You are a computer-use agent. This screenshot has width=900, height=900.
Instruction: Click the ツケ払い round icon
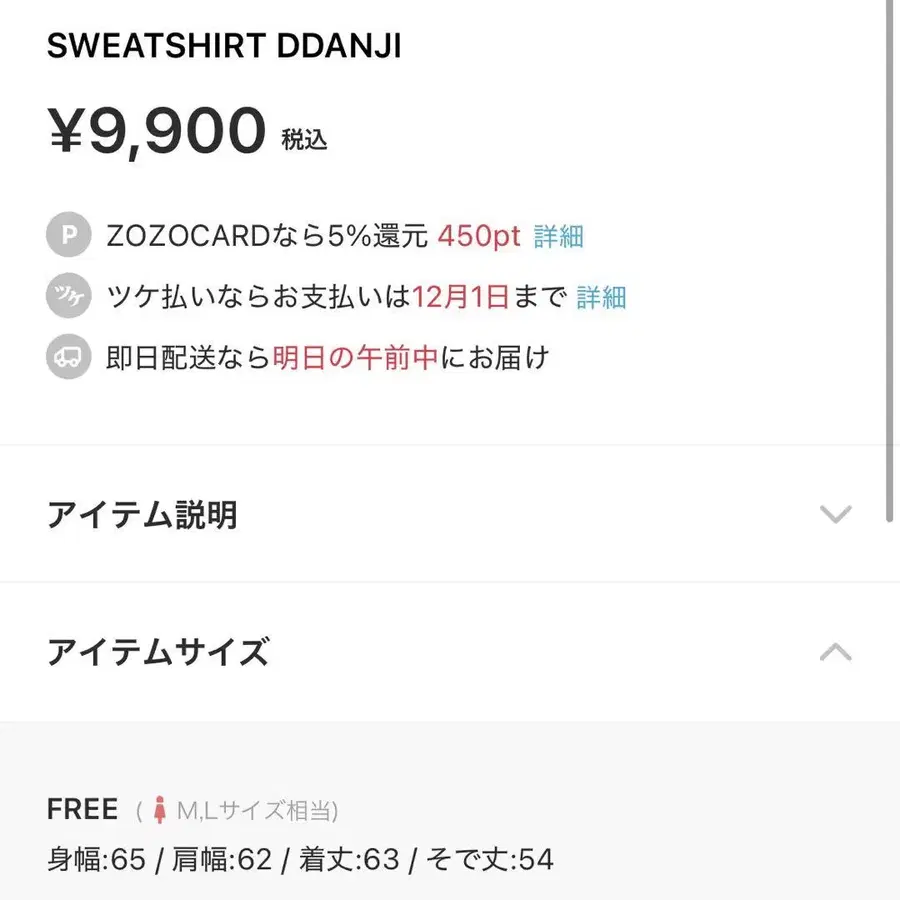tap(69, 297)
